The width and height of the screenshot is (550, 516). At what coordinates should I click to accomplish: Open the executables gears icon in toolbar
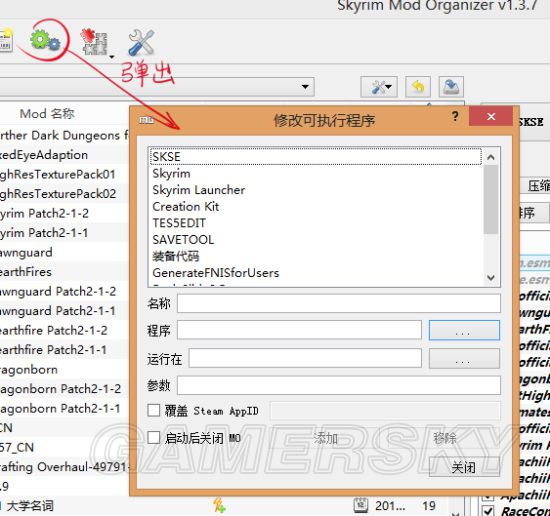45,40
